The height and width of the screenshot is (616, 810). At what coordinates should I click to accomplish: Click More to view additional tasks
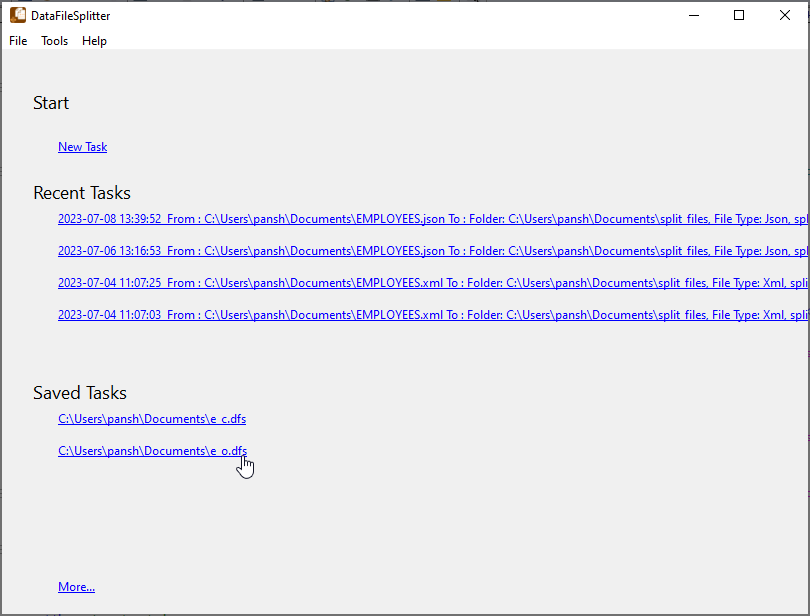[x=76, y=586]
